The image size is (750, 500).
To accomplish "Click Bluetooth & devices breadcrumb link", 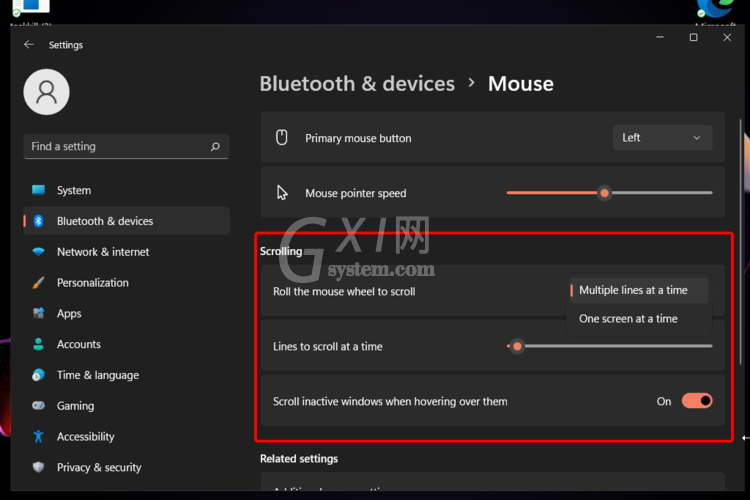I will click(x=357, y=84).
